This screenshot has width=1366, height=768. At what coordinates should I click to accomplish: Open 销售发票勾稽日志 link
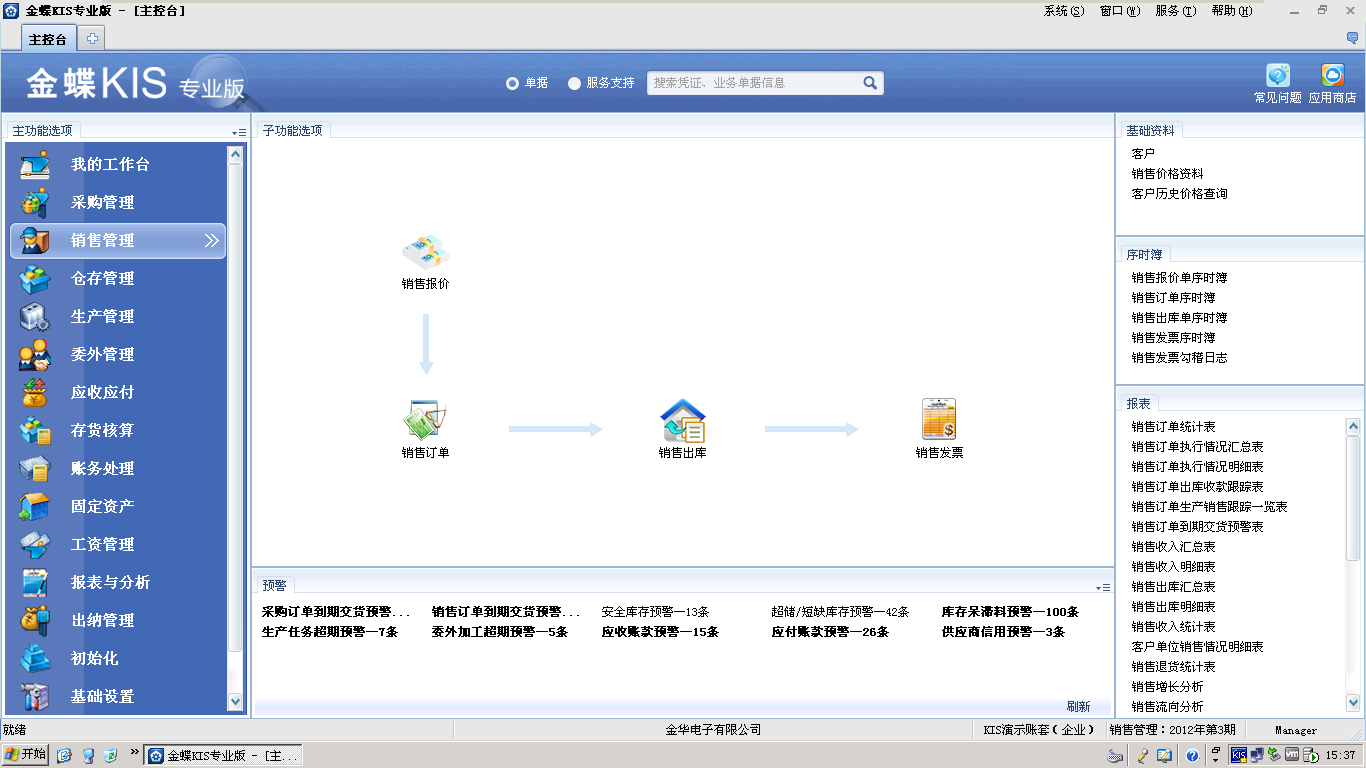click(1179, 358)
